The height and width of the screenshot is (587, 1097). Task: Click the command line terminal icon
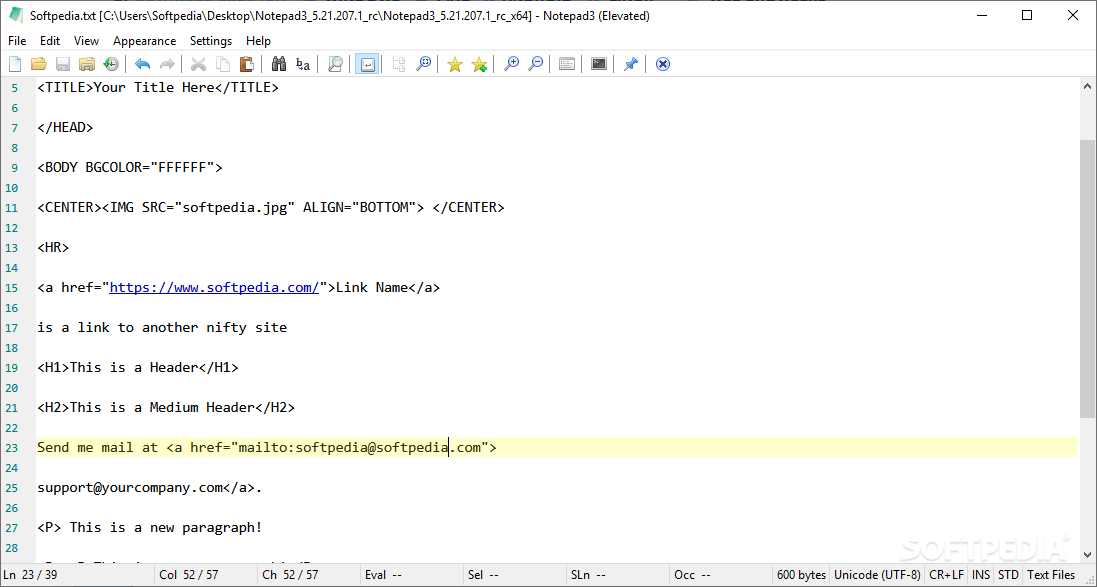pyautogui.click(x=599, y=64)
